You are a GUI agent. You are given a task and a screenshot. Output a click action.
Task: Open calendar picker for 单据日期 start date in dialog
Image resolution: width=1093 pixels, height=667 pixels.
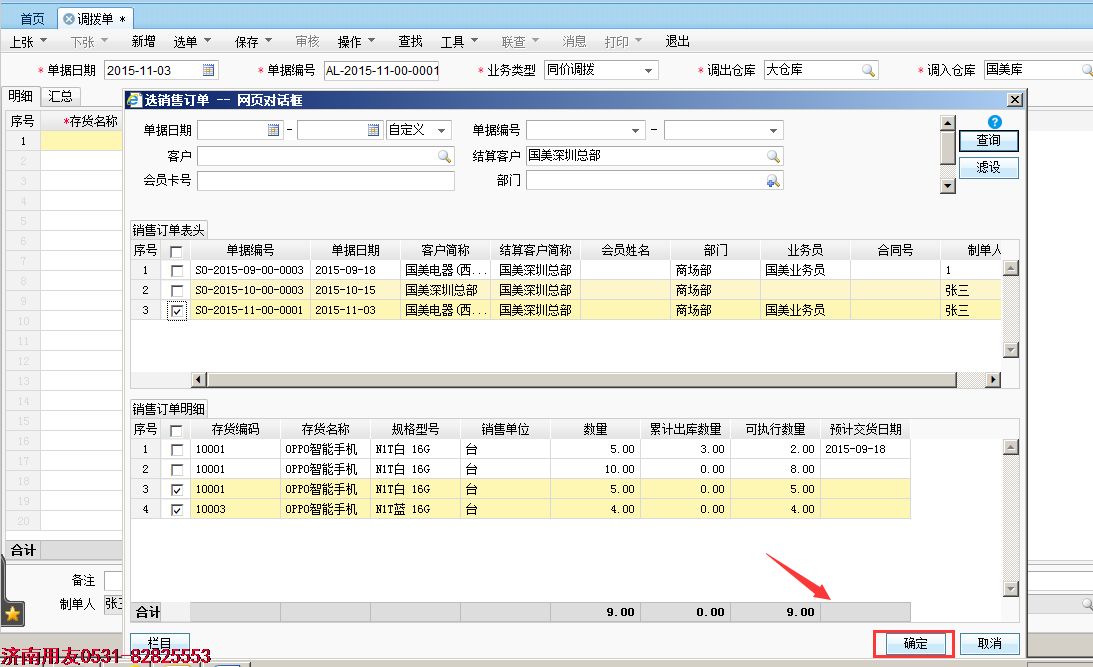coord(273,130)
